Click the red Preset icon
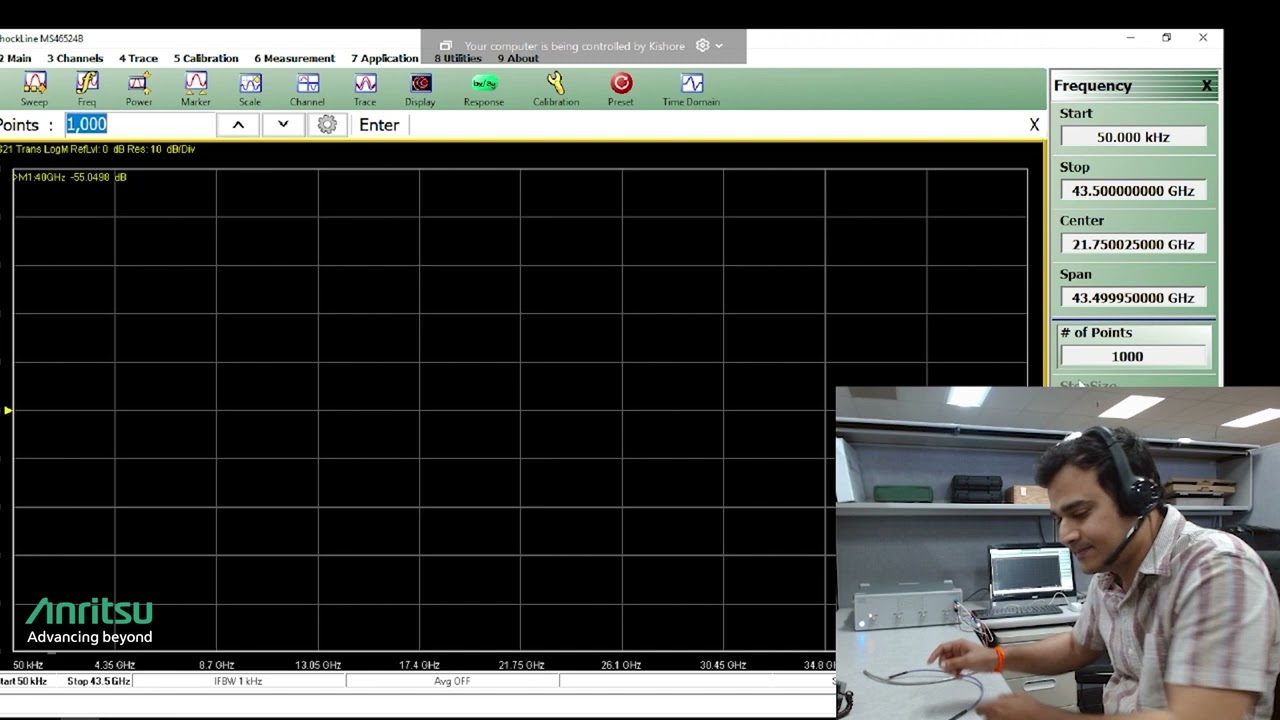The width and height of the screenshot is (1280, 720). click(x=621, y=89)
